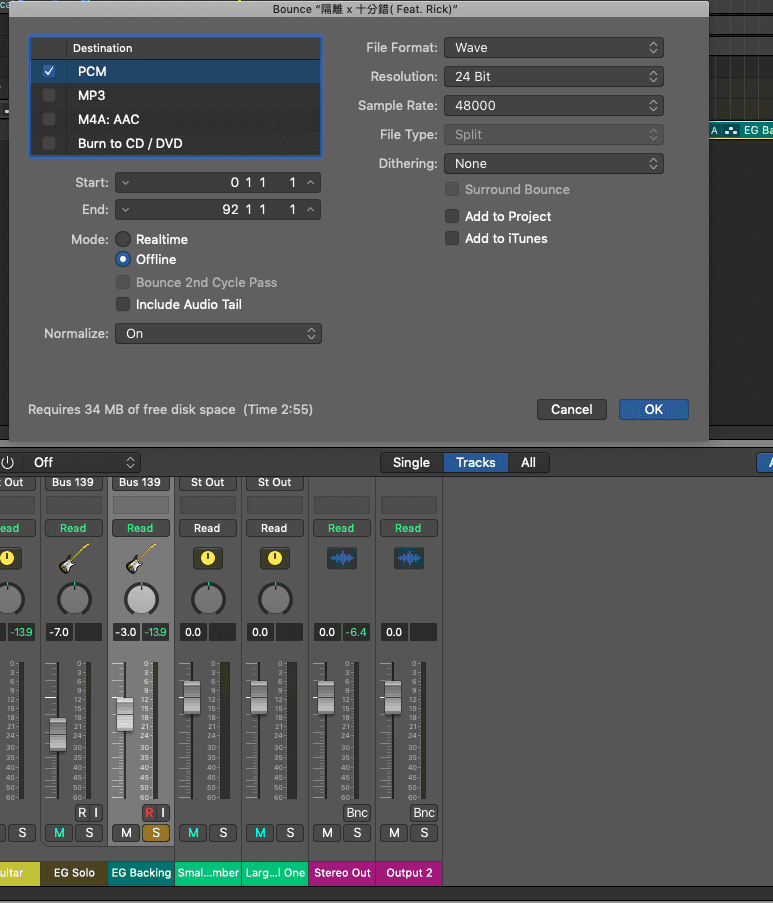Viewport: 773px width, 903px height.
Task: Click the End position field
Action: [x=218, y=210]
